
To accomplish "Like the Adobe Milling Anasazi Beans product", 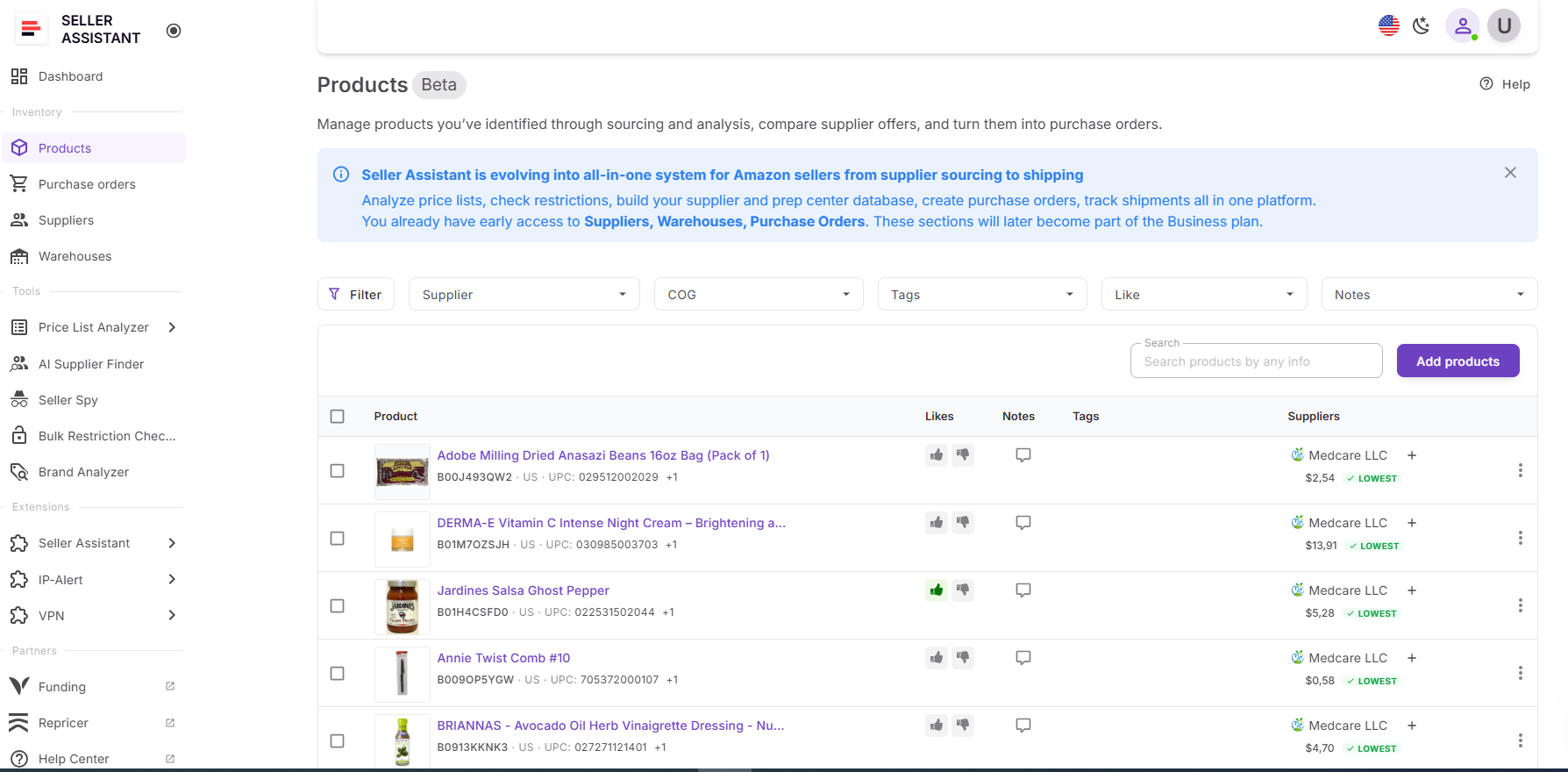I will (x=937, y=455).
